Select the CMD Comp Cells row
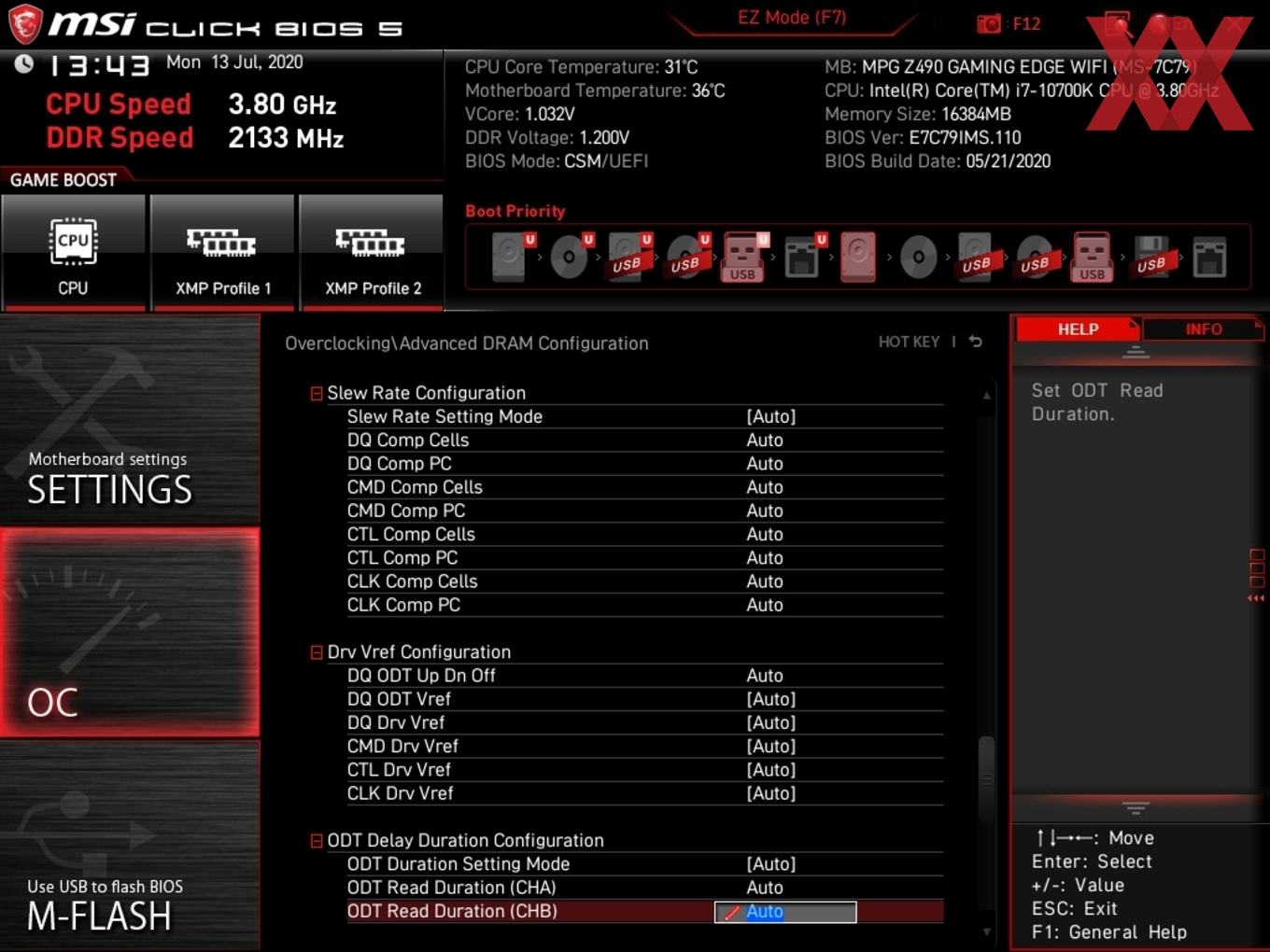 (x=644, y=487)
